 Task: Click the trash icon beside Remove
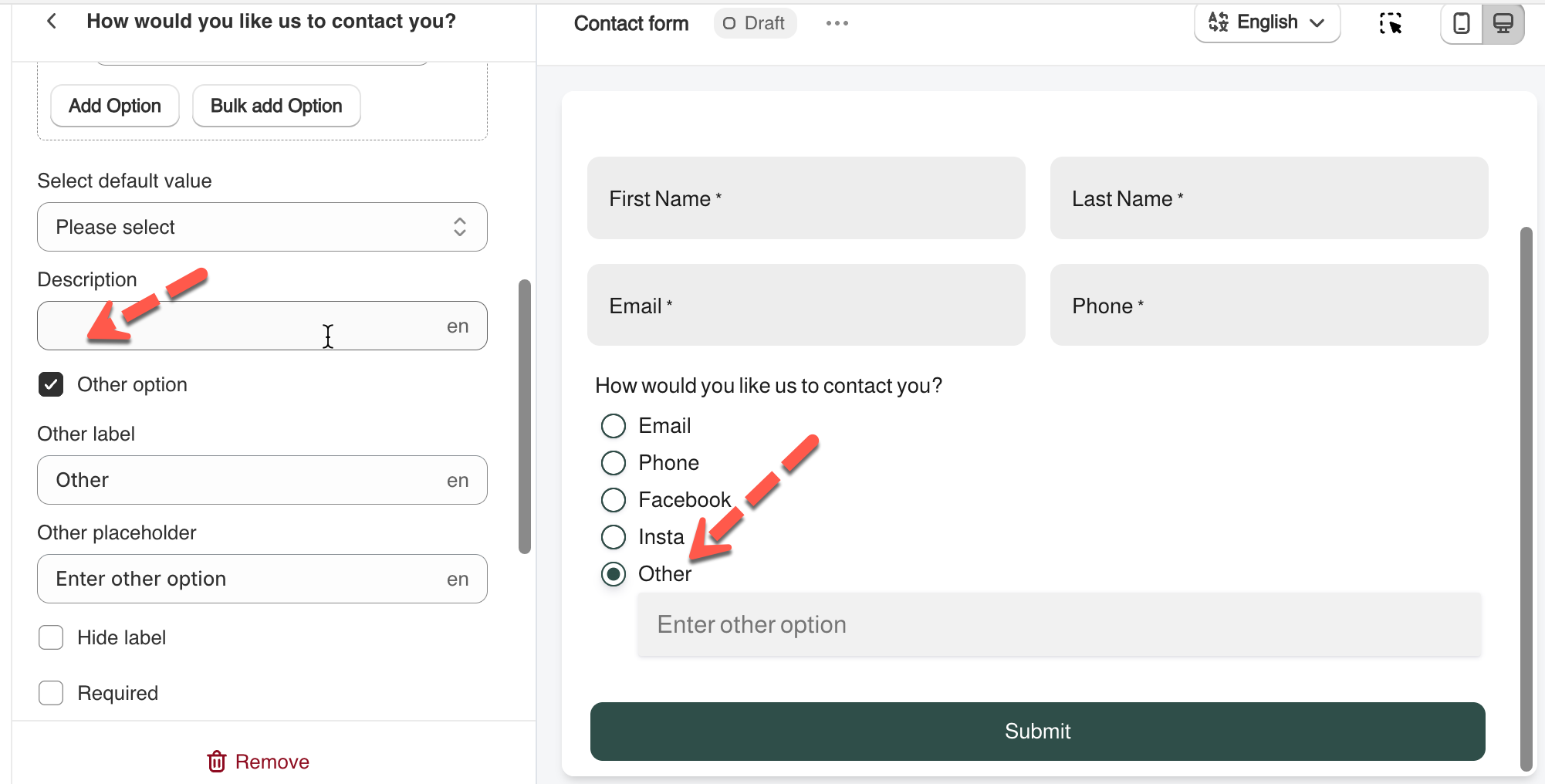tap(217, 762)
